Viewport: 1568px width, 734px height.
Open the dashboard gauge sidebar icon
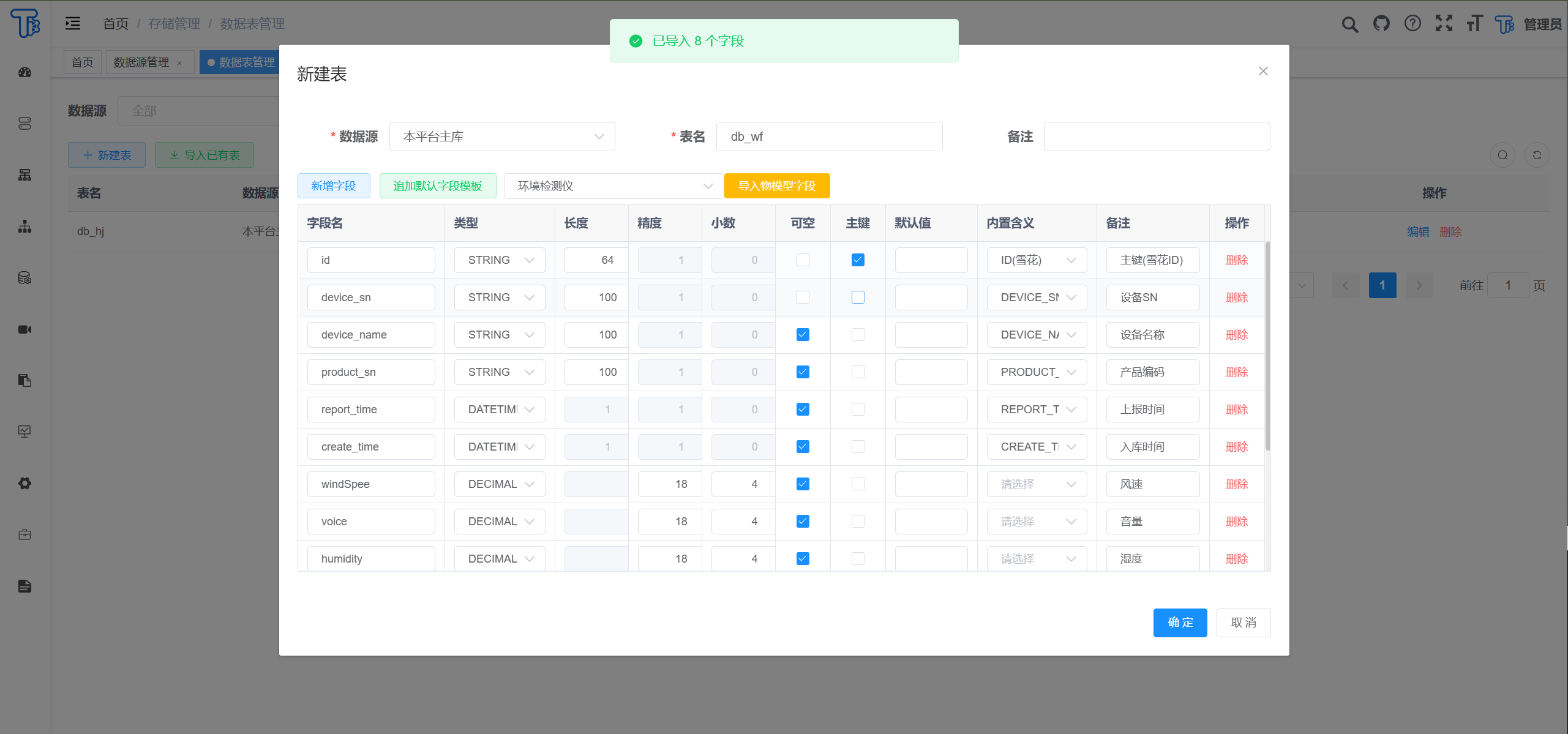pos(24,72)
